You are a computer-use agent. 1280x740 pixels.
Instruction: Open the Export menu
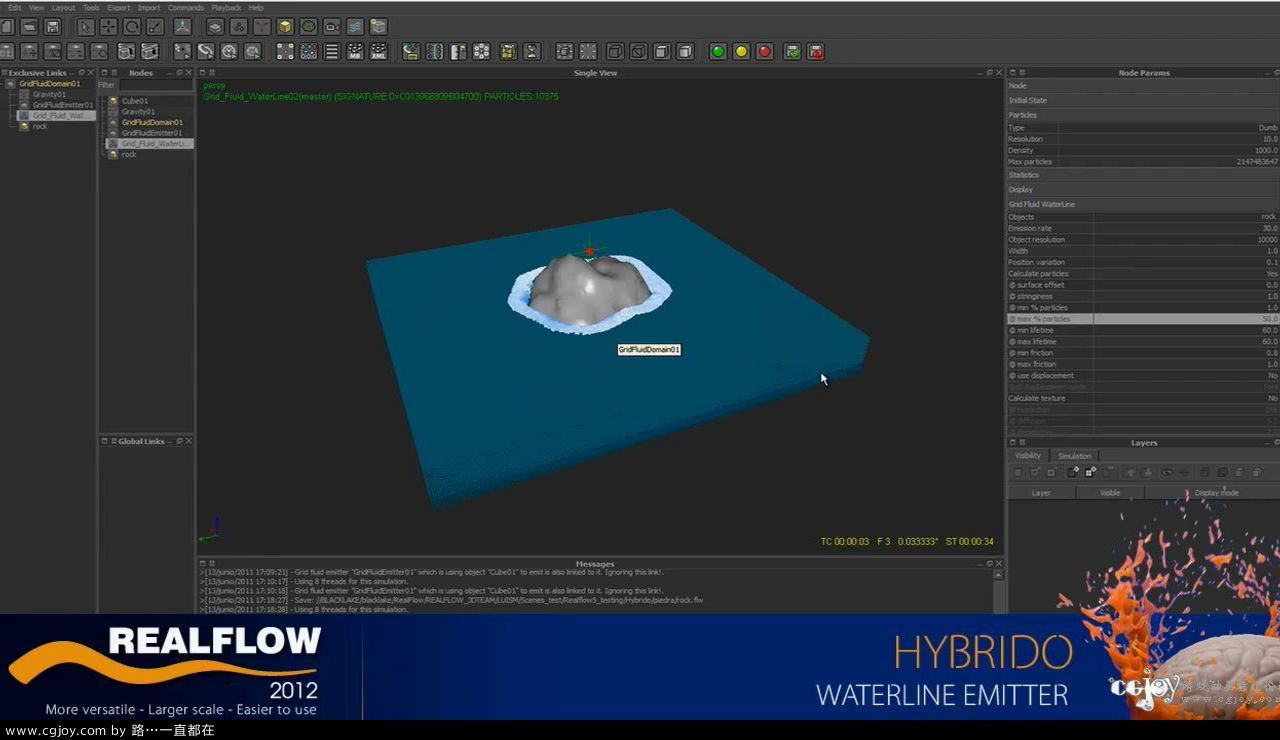119,7
